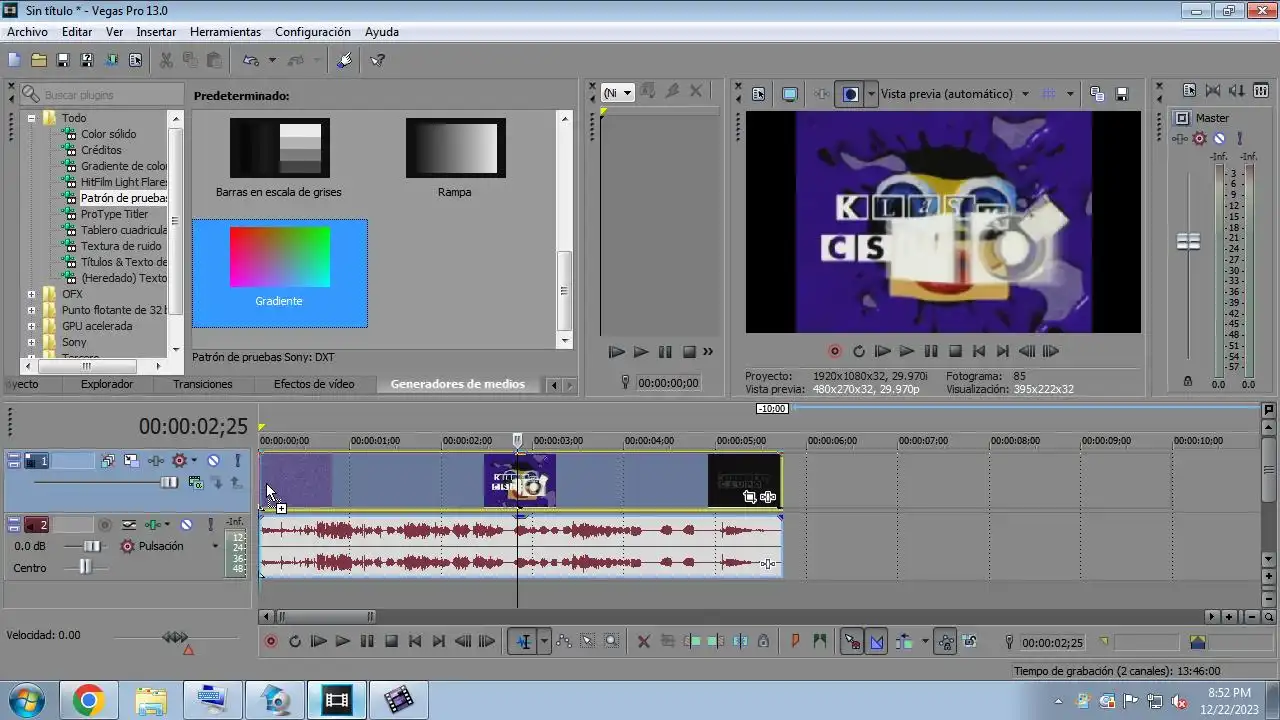Click Preview on external monitor icon

coord(790,94)
